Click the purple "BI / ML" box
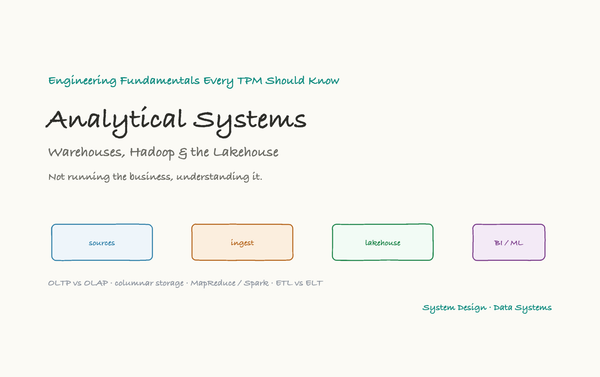Image resolution: width=600 pixels, height=377 pixels. click(509, 242)
